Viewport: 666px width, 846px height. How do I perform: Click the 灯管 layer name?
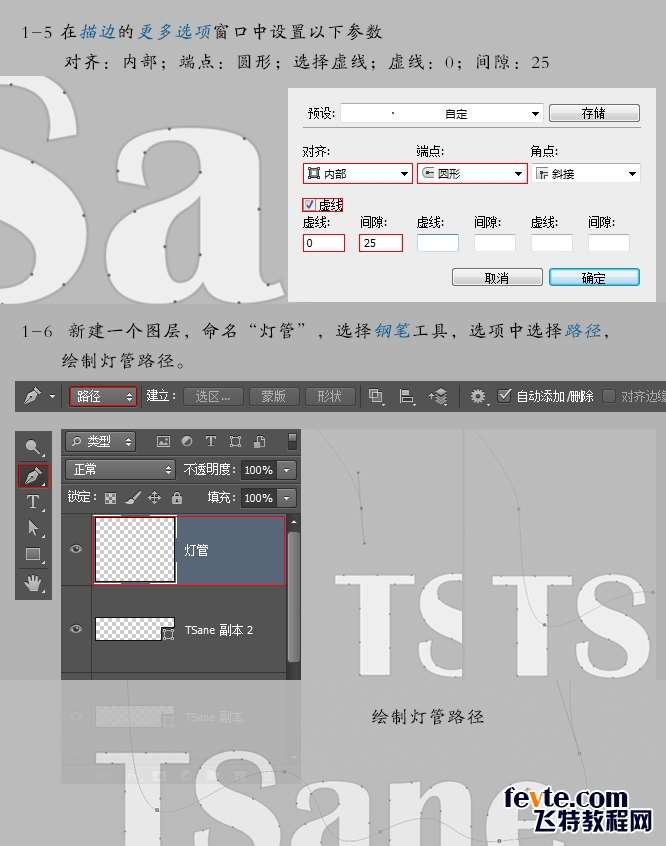click(x=196, y=550)
